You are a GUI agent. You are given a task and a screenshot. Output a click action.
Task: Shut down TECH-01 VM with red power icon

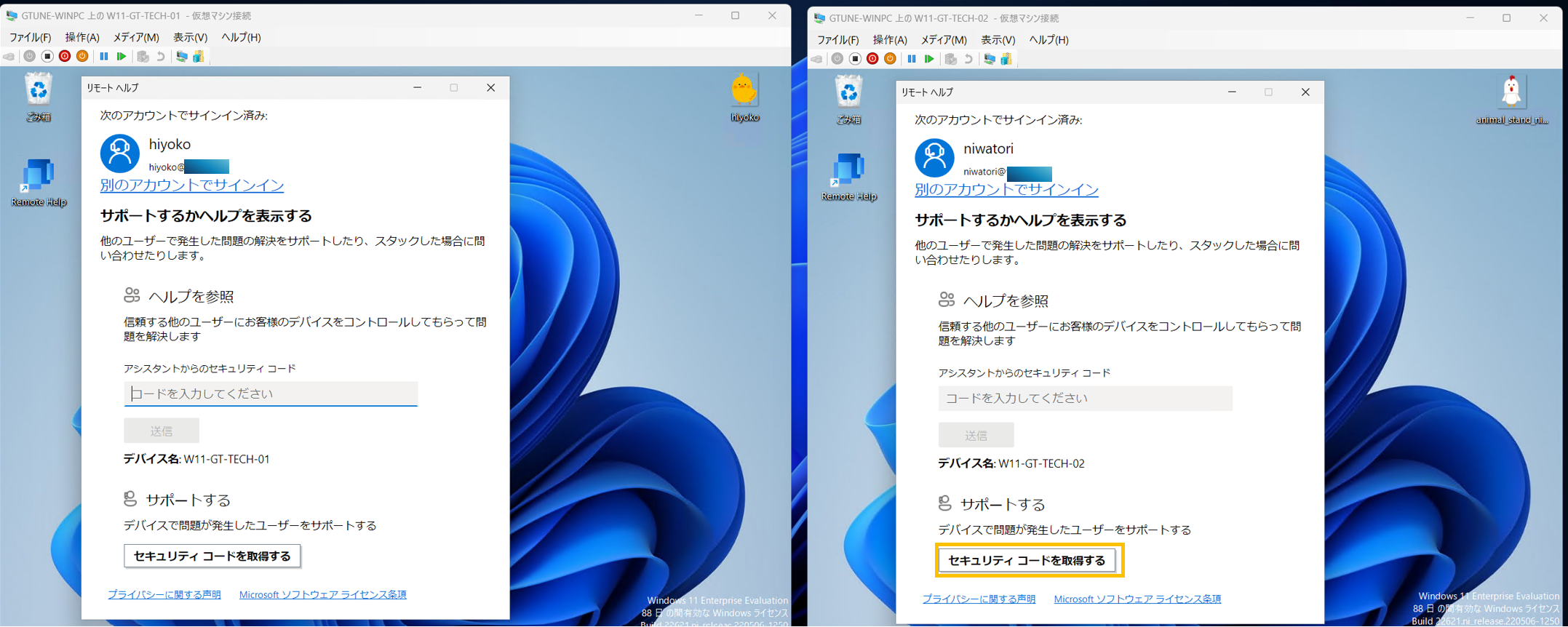pyautogui.click(x=65, y=56)
